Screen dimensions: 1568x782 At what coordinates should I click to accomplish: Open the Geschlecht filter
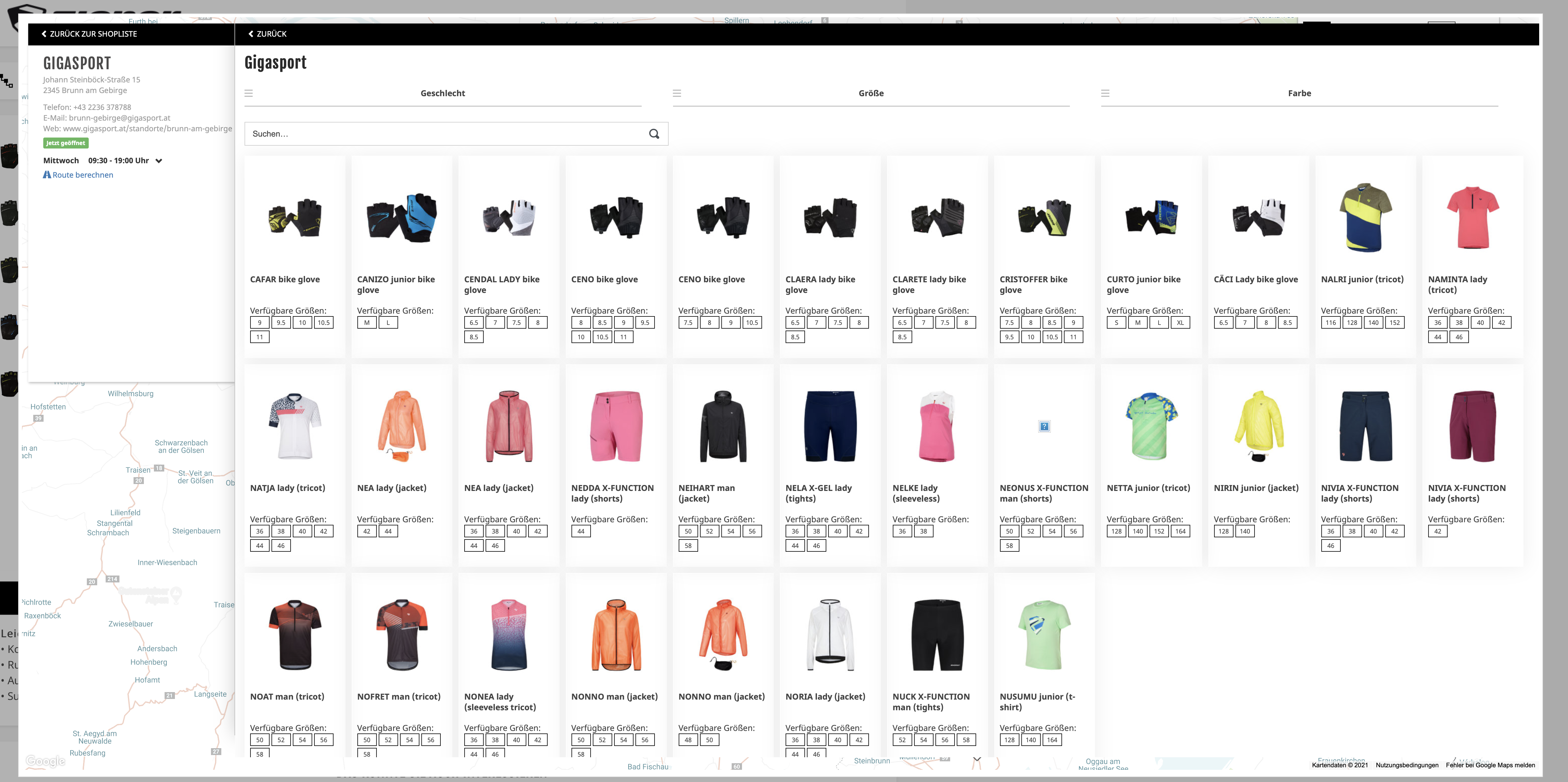443,93
